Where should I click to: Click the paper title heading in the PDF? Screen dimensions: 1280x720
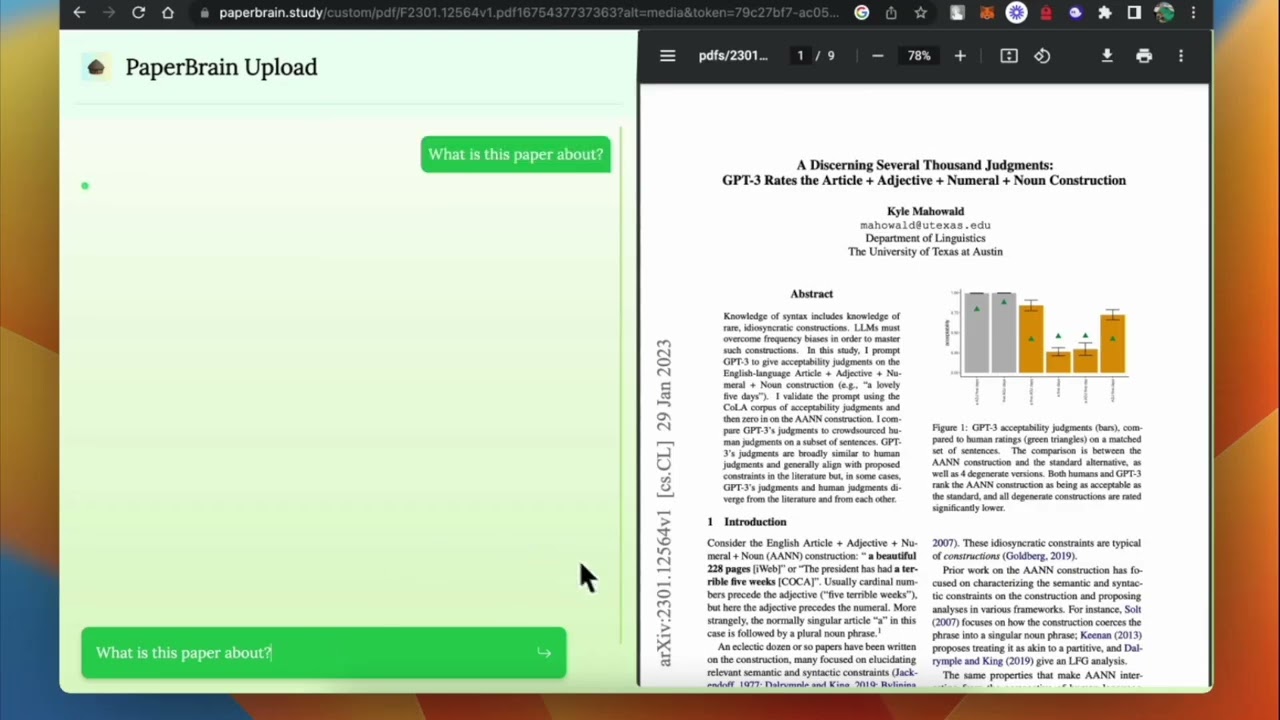[x=924, y=173]
